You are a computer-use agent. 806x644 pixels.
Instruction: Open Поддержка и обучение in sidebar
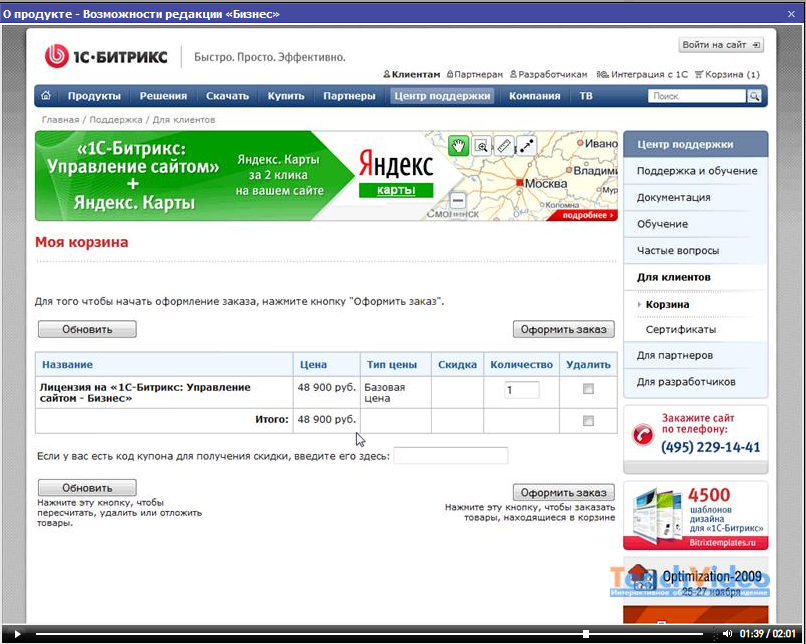(x=697, y=171)
